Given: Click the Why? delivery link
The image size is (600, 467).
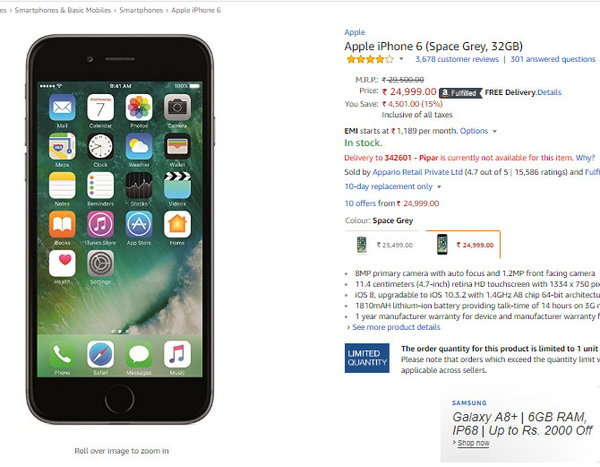Looking at the screenshot, I should tap(585, 158).
